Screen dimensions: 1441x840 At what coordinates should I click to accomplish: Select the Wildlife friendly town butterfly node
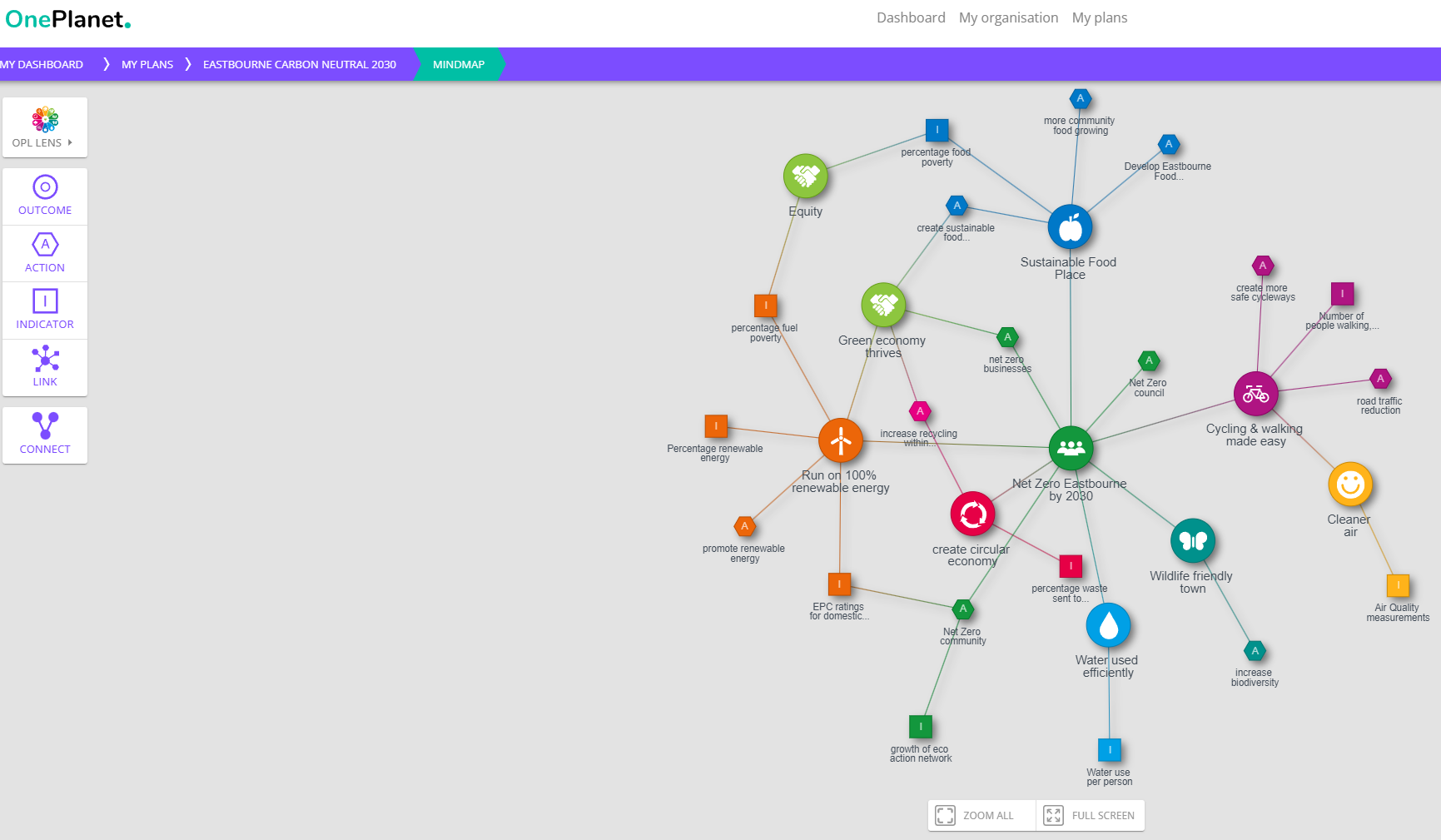1193,541
